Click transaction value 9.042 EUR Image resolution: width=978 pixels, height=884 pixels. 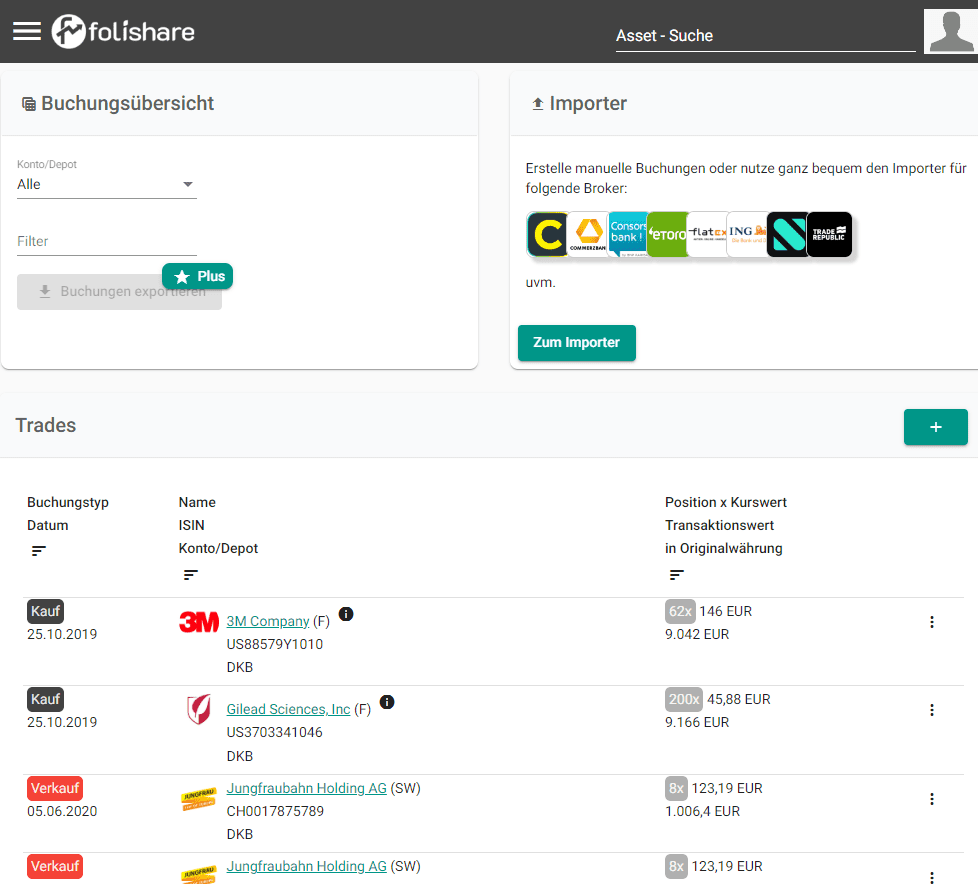coord(697,634)
